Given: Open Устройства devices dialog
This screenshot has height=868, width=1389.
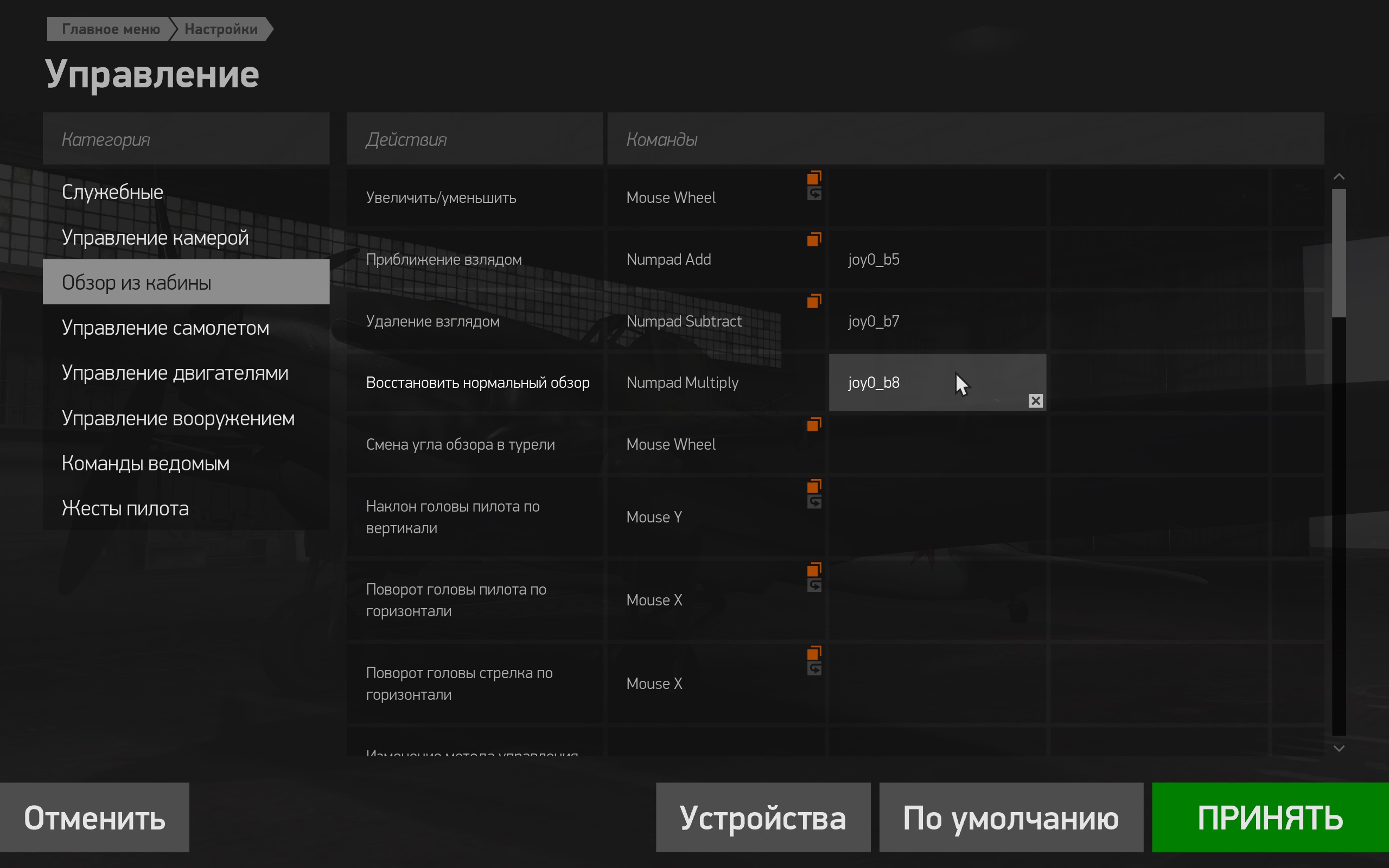Looking at the screenshot, I should (x=762, y=817).
